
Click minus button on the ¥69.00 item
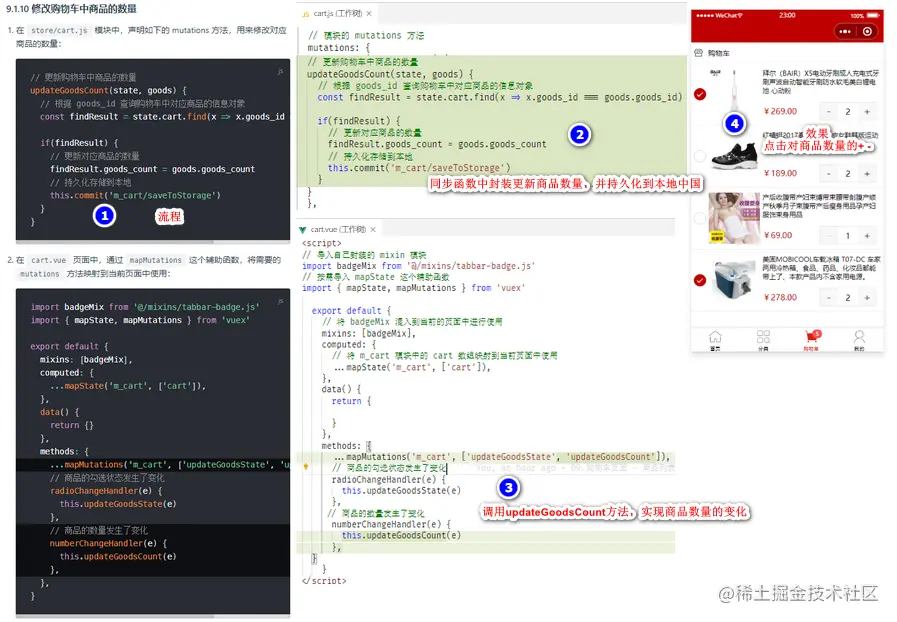[828, 236]
